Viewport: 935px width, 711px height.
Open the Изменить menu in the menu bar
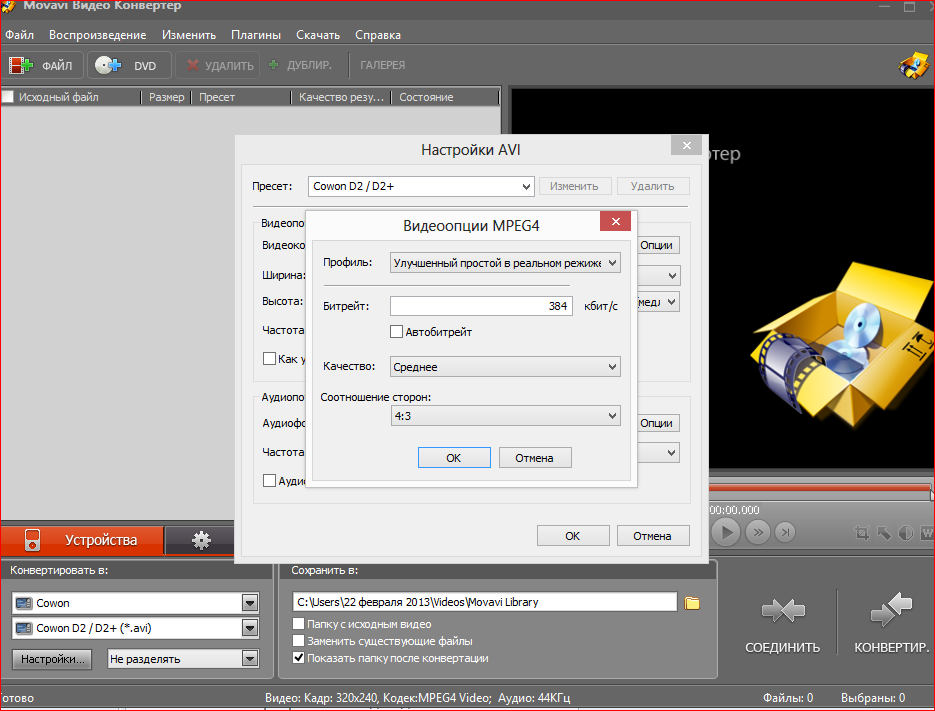[x=189, y=35]
